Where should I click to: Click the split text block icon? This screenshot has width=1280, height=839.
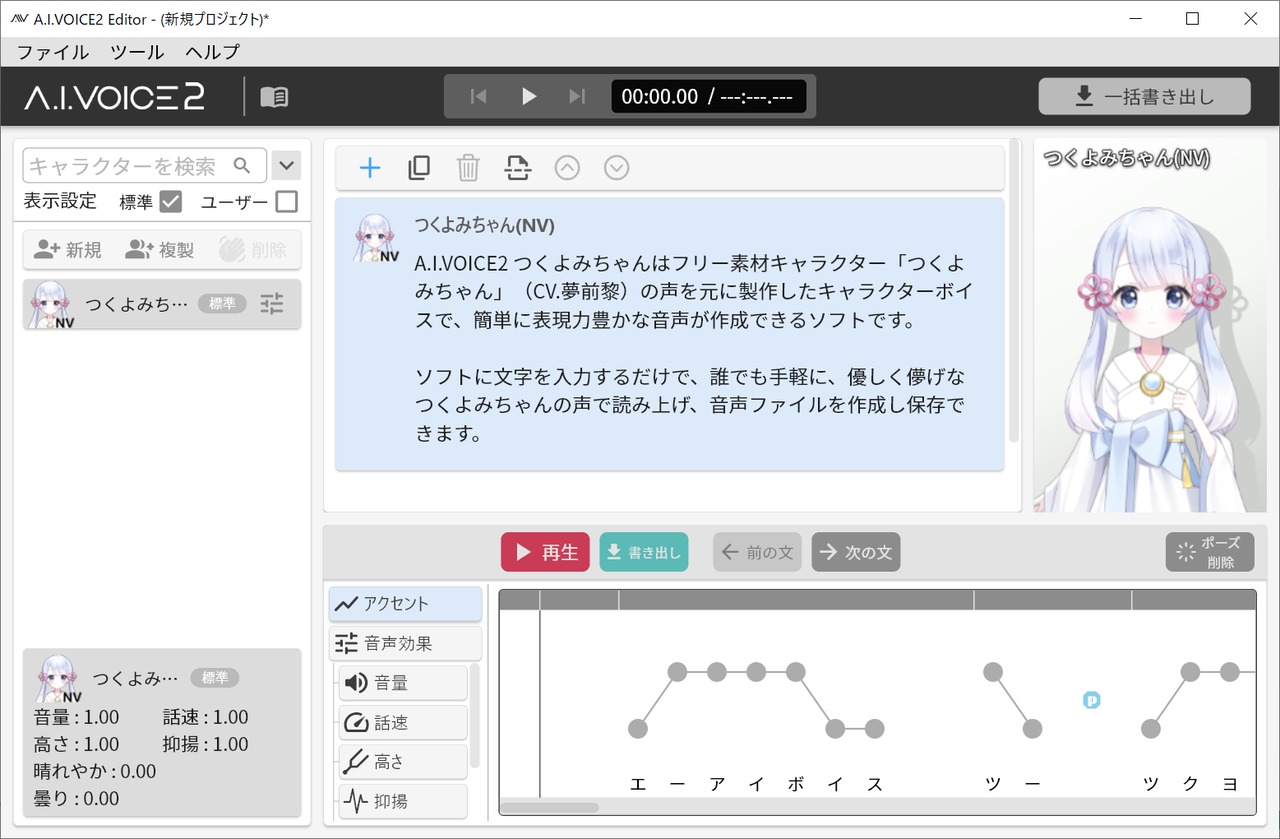click(x=517, y=168)
